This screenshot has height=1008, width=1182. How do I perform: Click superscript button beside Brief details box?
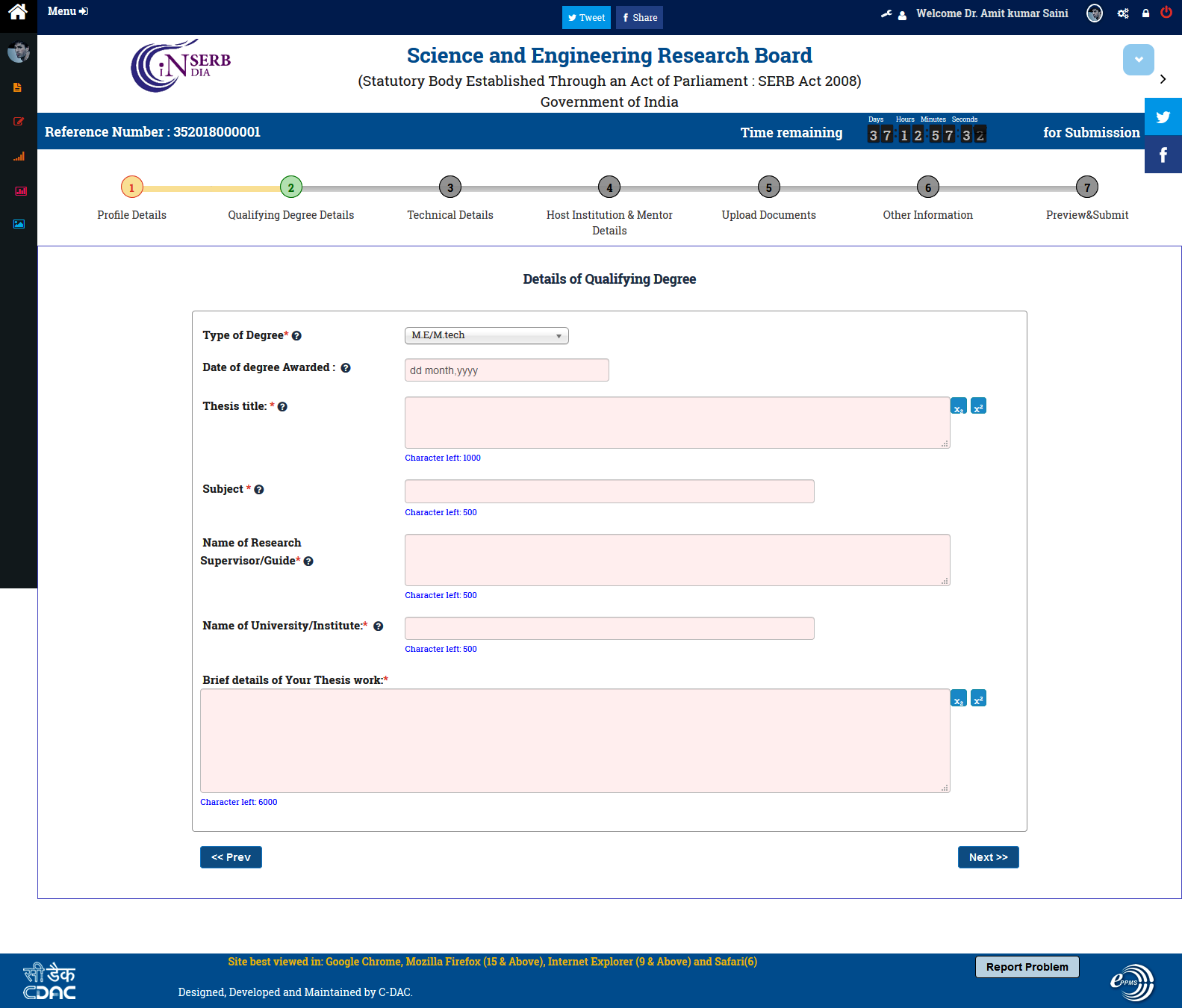point(978,699)
